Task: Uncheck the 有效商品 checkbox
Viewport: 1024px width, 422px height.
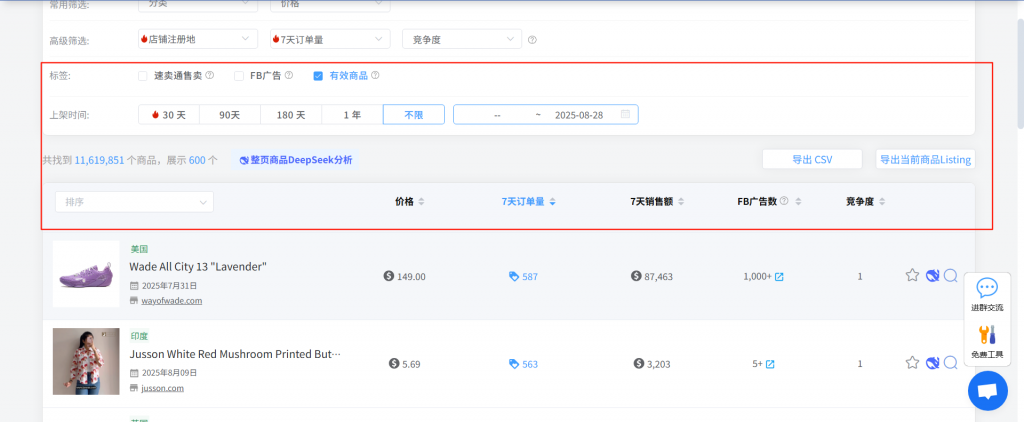Action: click(x=318, y=76)
